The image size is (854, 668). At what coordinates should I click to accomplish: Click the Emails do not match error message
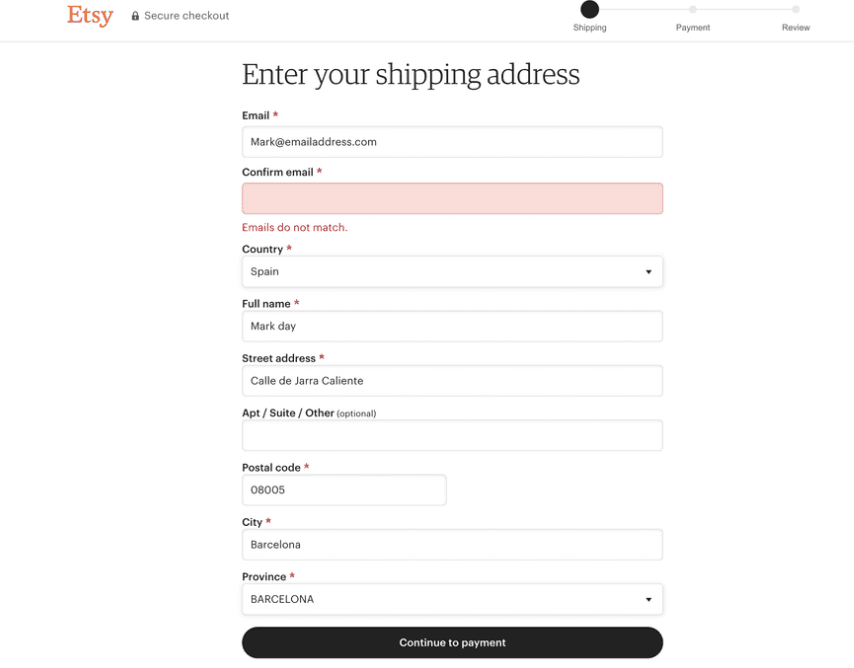click(294, 227)
